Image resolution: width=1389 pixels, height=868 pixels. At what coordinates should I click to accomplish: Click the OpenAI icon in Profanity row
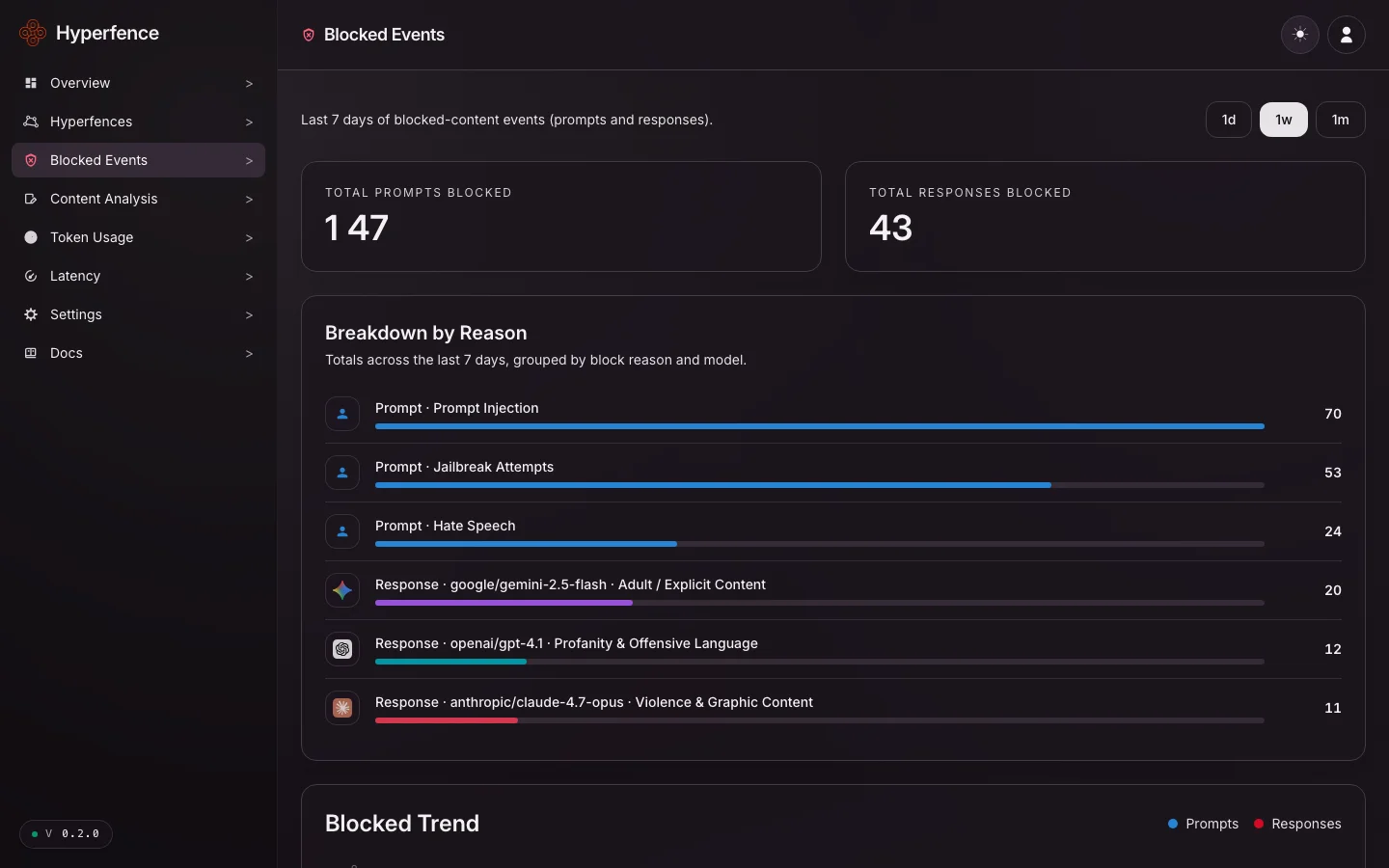[x=342, y=649]
